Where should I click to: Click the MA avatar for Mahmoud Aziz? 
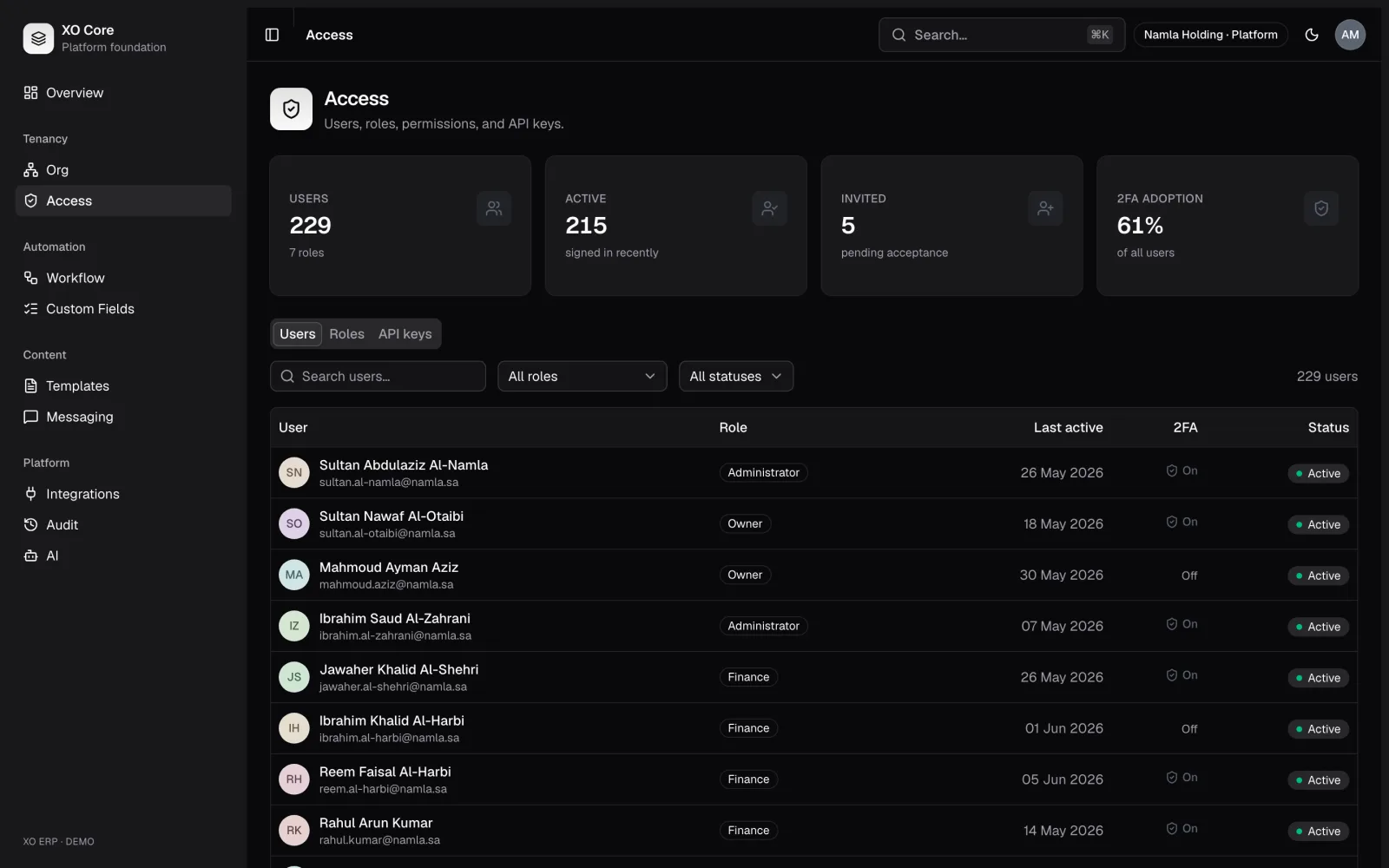[294, 575]
